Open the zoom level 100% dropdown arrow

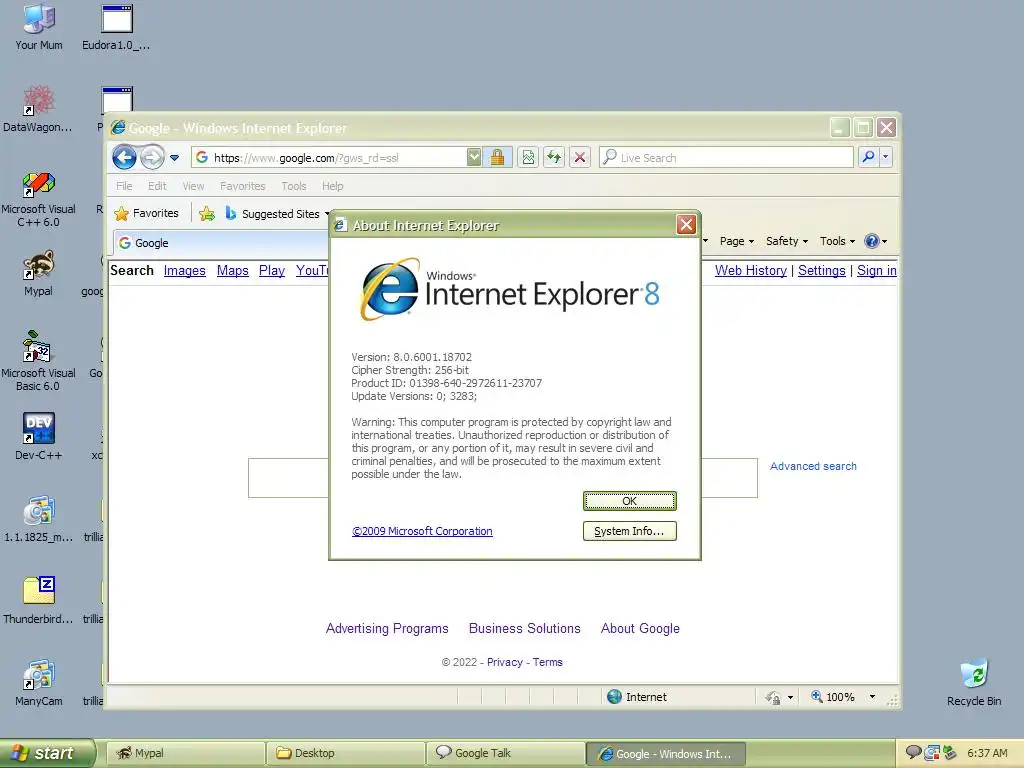872,697
